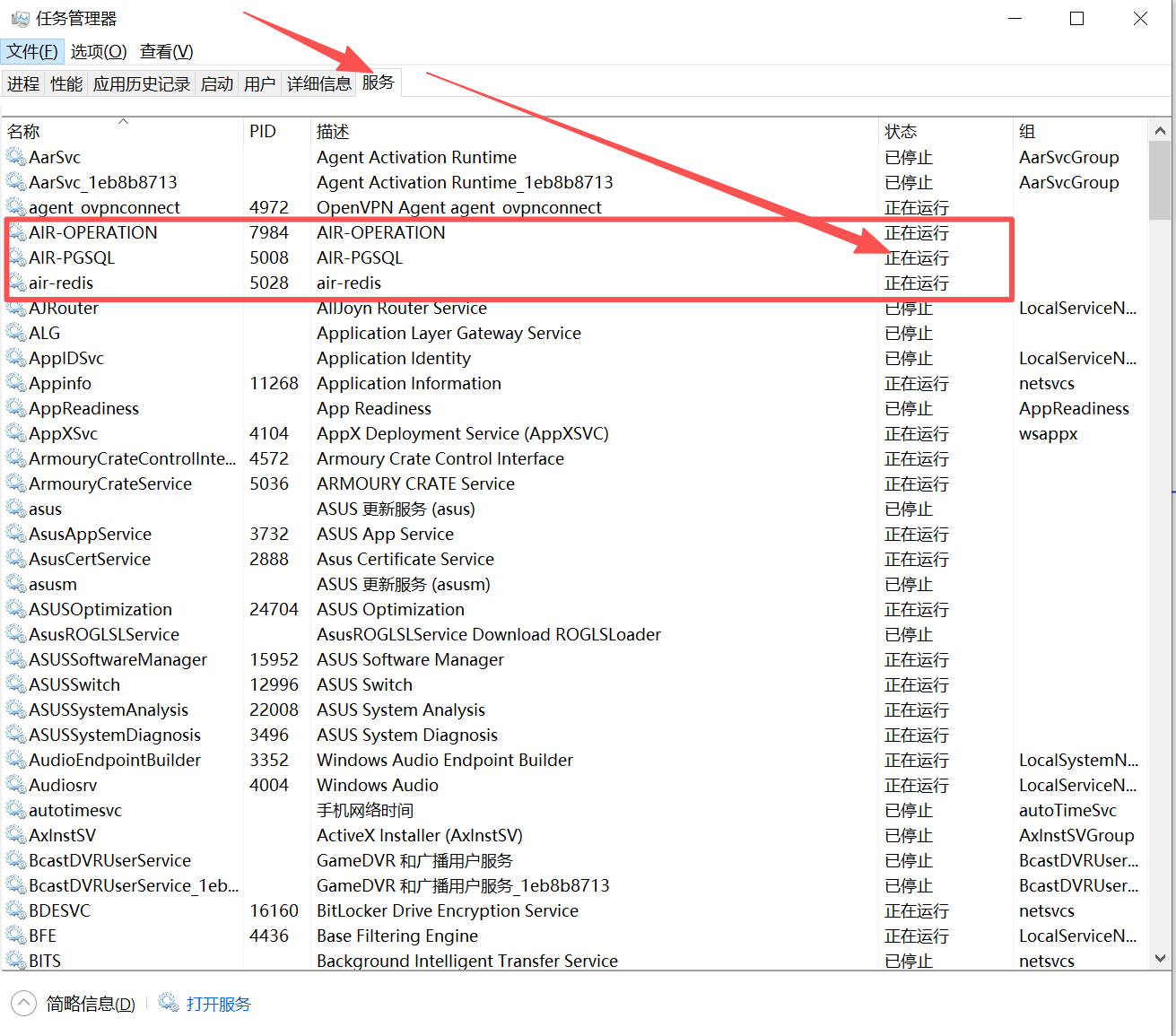Image resolution: width=1176 pixels, height=1036 pixels.
Task: Open the 打开服务 link
Action: (219, 1004)
